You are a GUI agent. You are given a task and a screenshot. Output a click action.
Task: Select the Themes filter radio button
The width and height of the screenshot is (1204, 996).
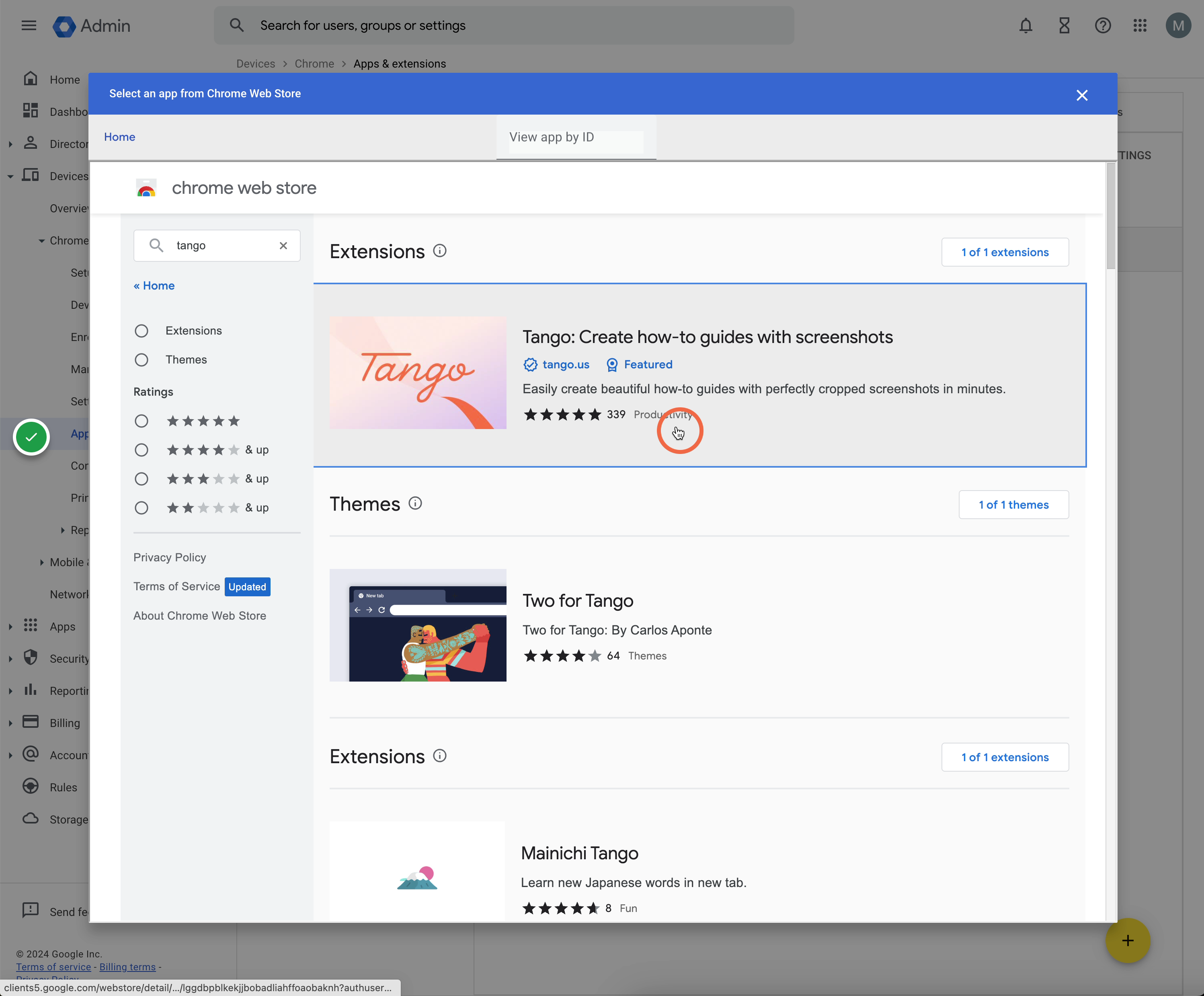click(x=142, y=359)
